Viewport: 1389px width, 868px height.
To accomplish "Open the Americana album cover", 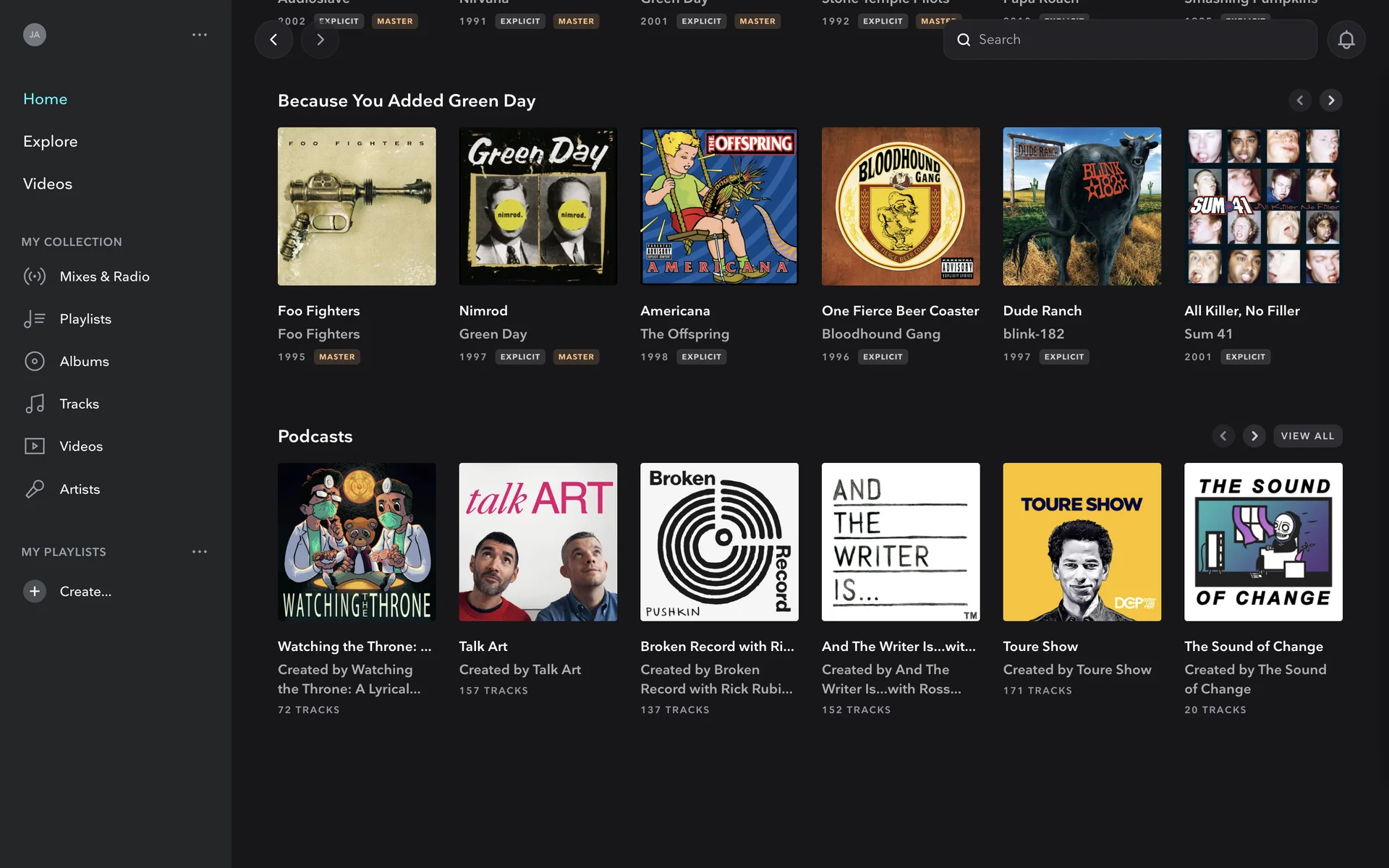I will [x=719, y=206].
